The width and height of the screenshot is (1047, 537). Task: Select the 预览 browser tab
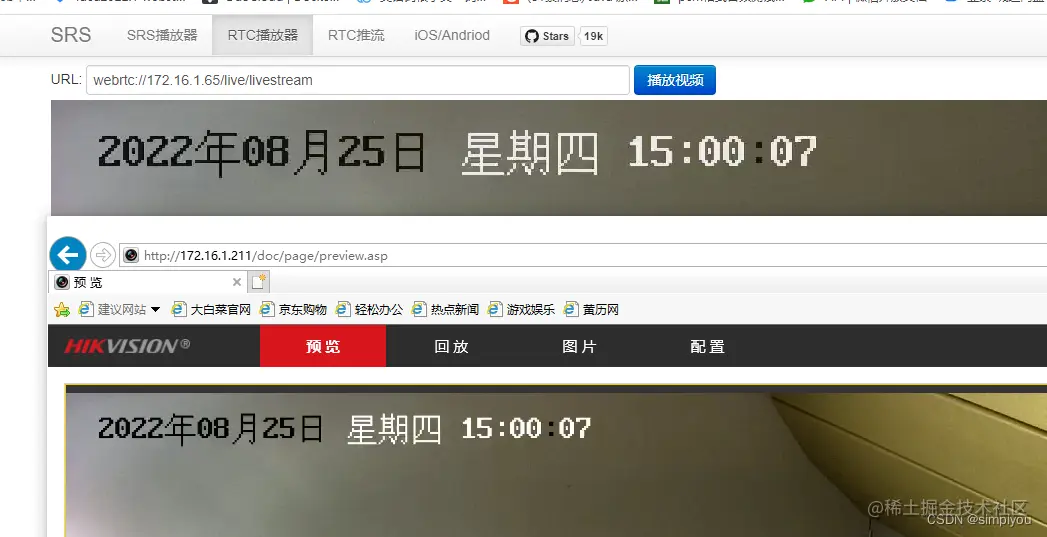(148, 282)
